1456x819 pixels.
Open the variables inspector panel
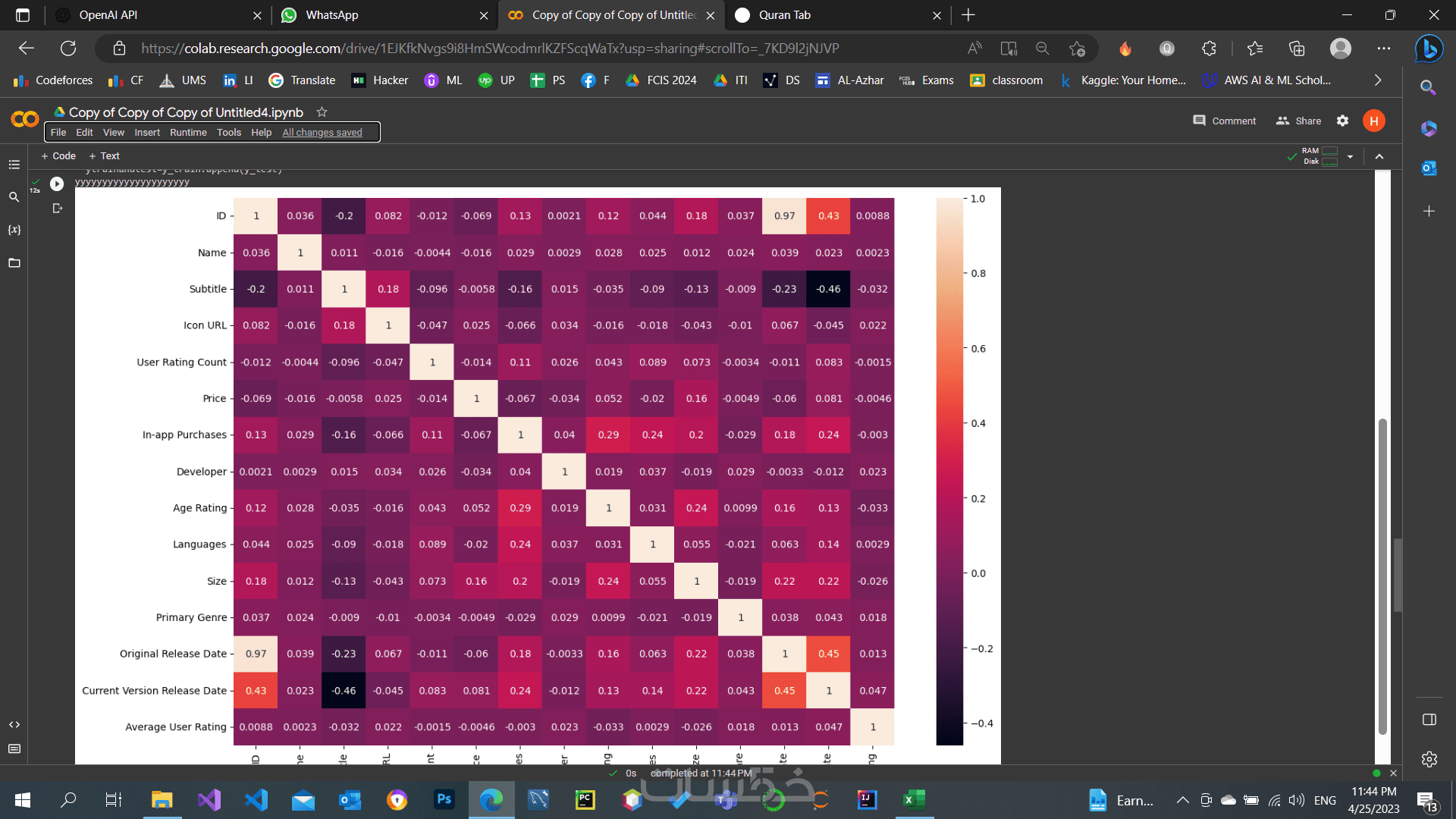14,230
